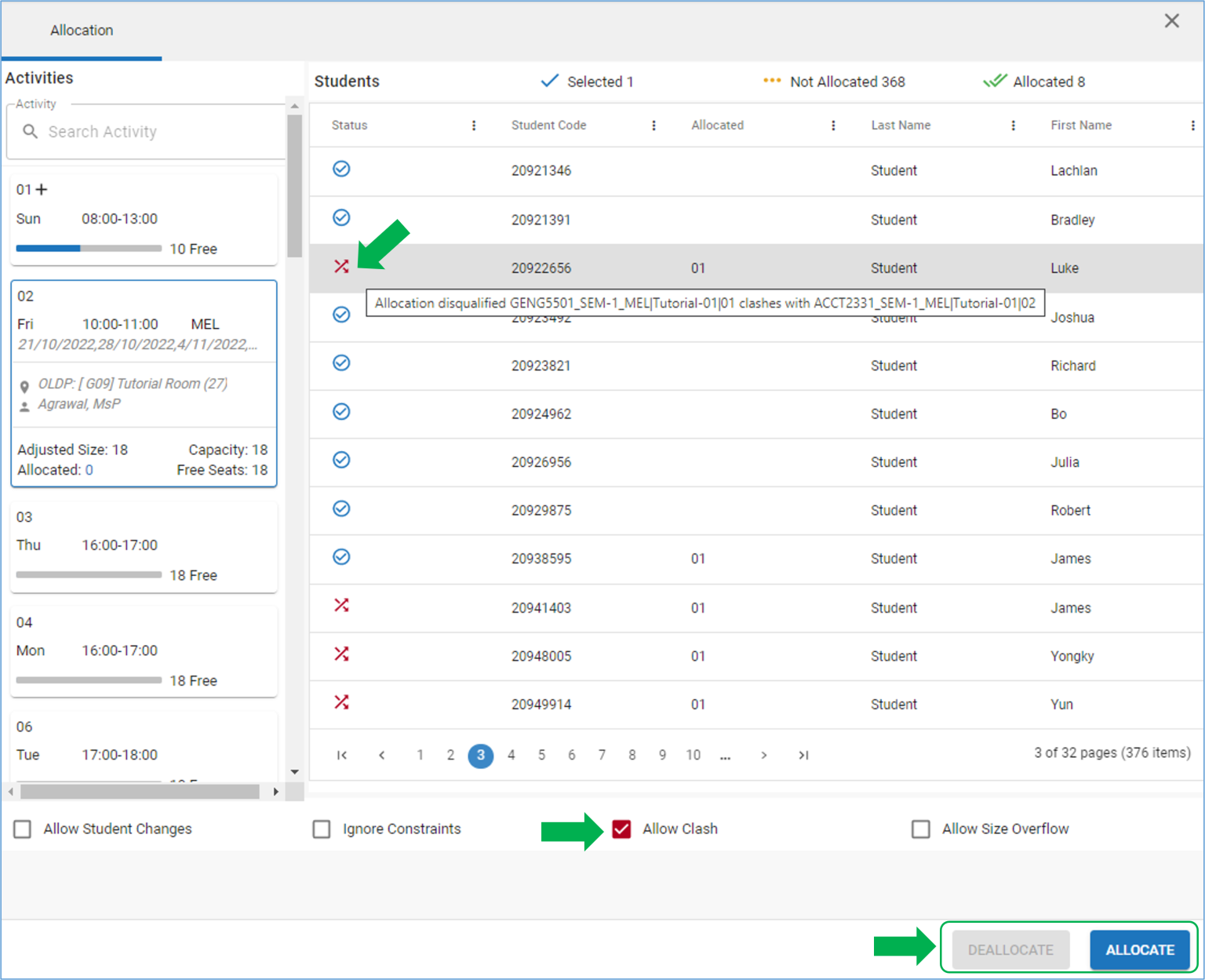Viewport: 1205px width, 980px height.
Task: Click the plus icon on activity 01
Action: coord(42,189)
